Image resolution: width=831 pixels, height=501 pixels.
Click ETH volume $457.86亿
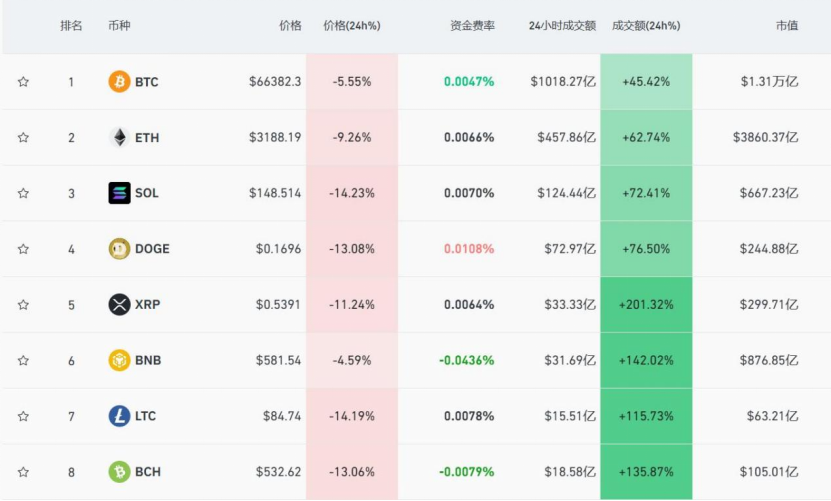567,137
